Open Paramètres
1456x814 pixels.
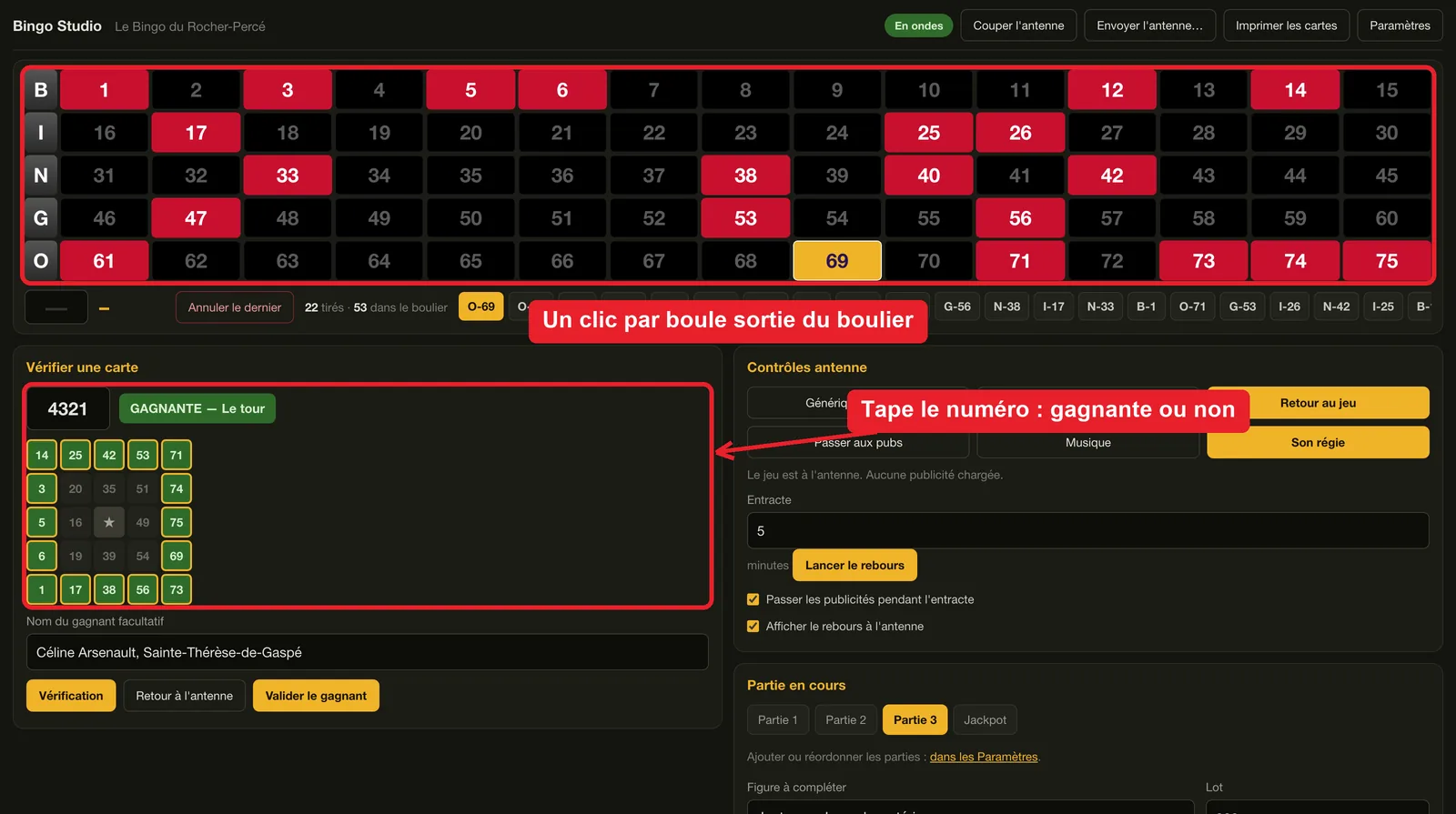click(x=1400, y=25)
